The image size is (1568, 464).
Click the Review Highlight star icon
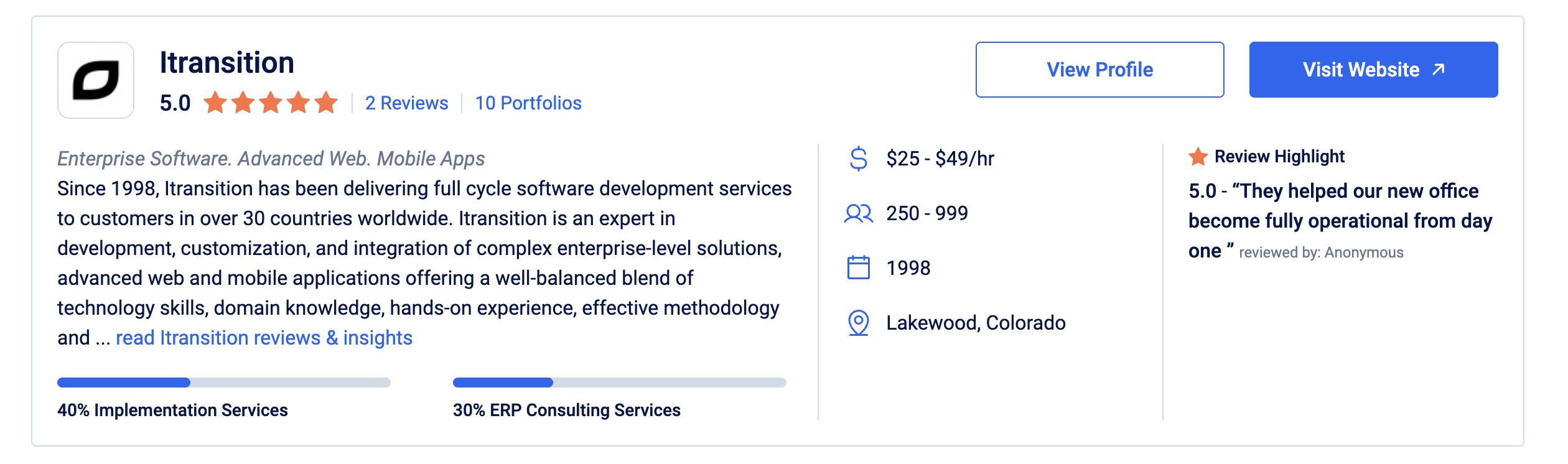point(1198,157)
